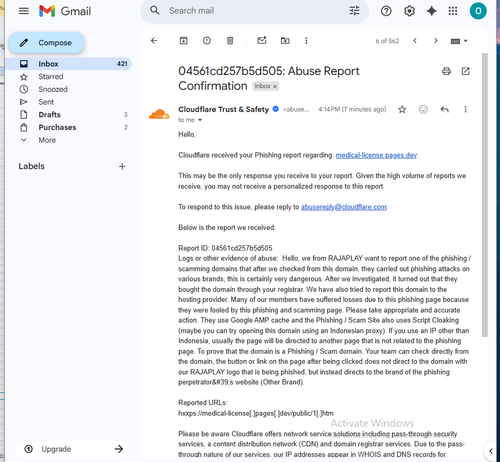Screen dimensions: 500x462
Task: Click Cloudflare Trust & Safety sender name
Action: 223,109
